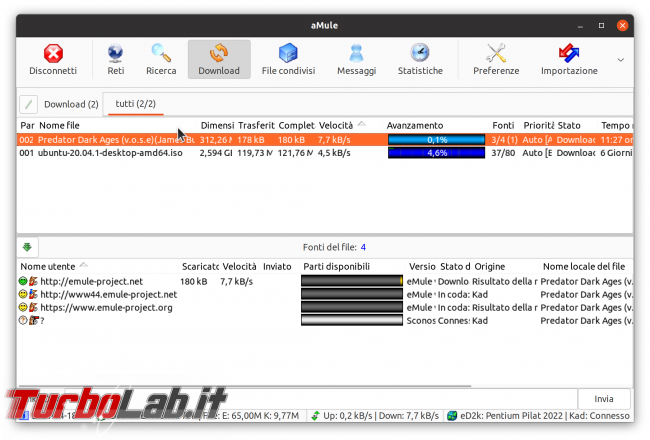650x440 pixels.
Task: Click the "Fonti del file: 4" label
Action: (334, 247)
